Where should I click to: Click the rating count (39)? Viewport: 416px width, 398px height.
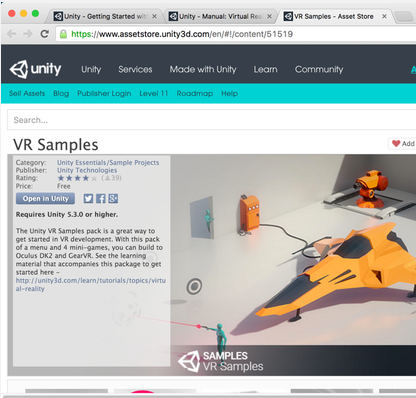[111, 178]
